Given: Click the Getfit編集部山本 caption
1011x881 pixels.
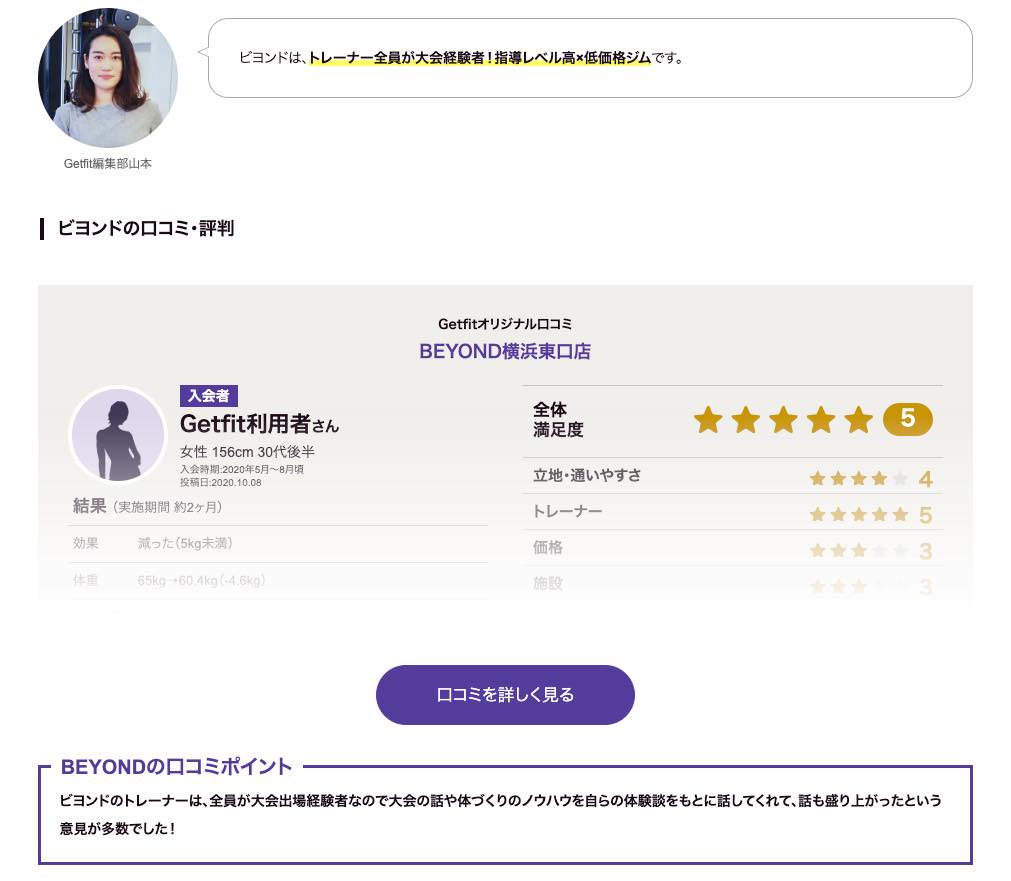Looking at the screenshot, I should click(107, 163).
